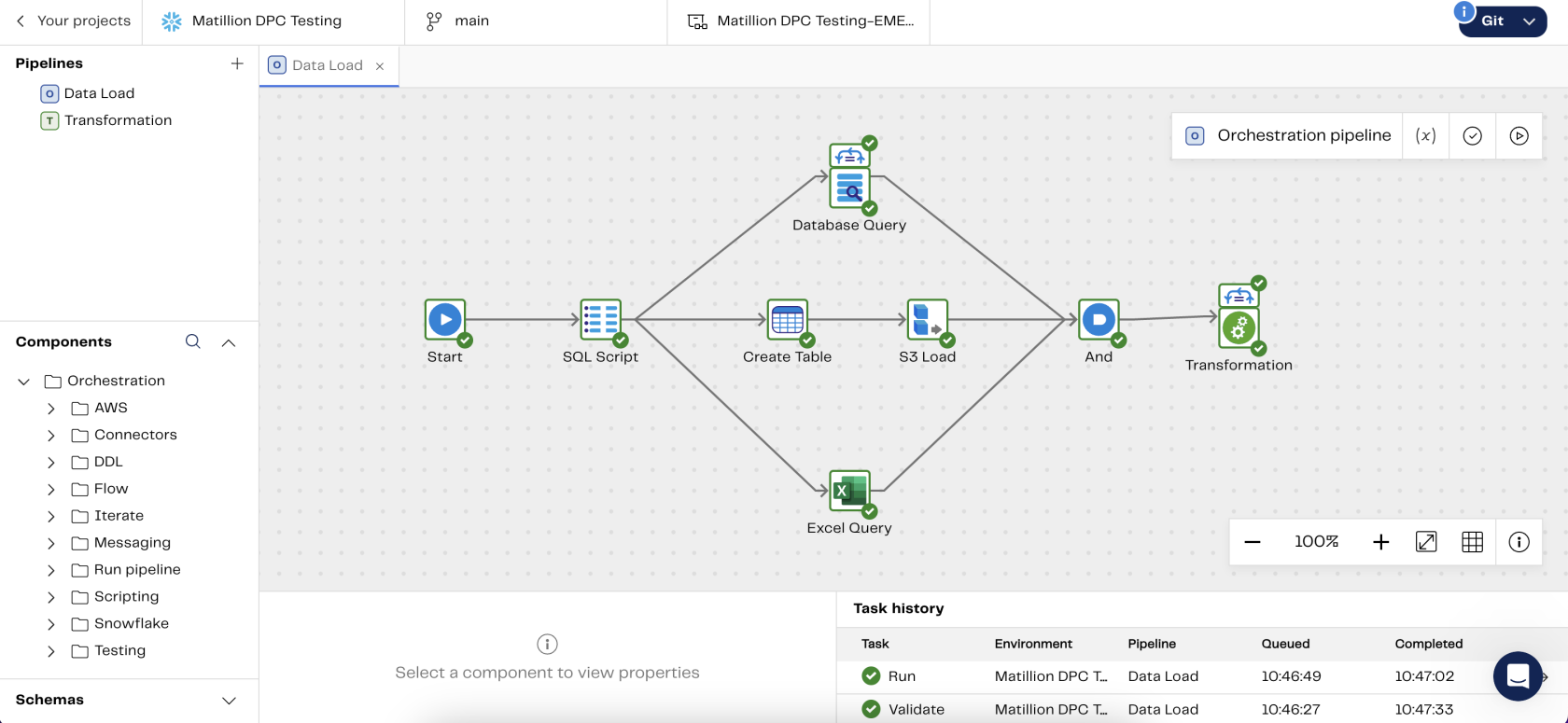Expand the Messaging folder
This screenshot has width=1568, height=723.
(51, 544)
